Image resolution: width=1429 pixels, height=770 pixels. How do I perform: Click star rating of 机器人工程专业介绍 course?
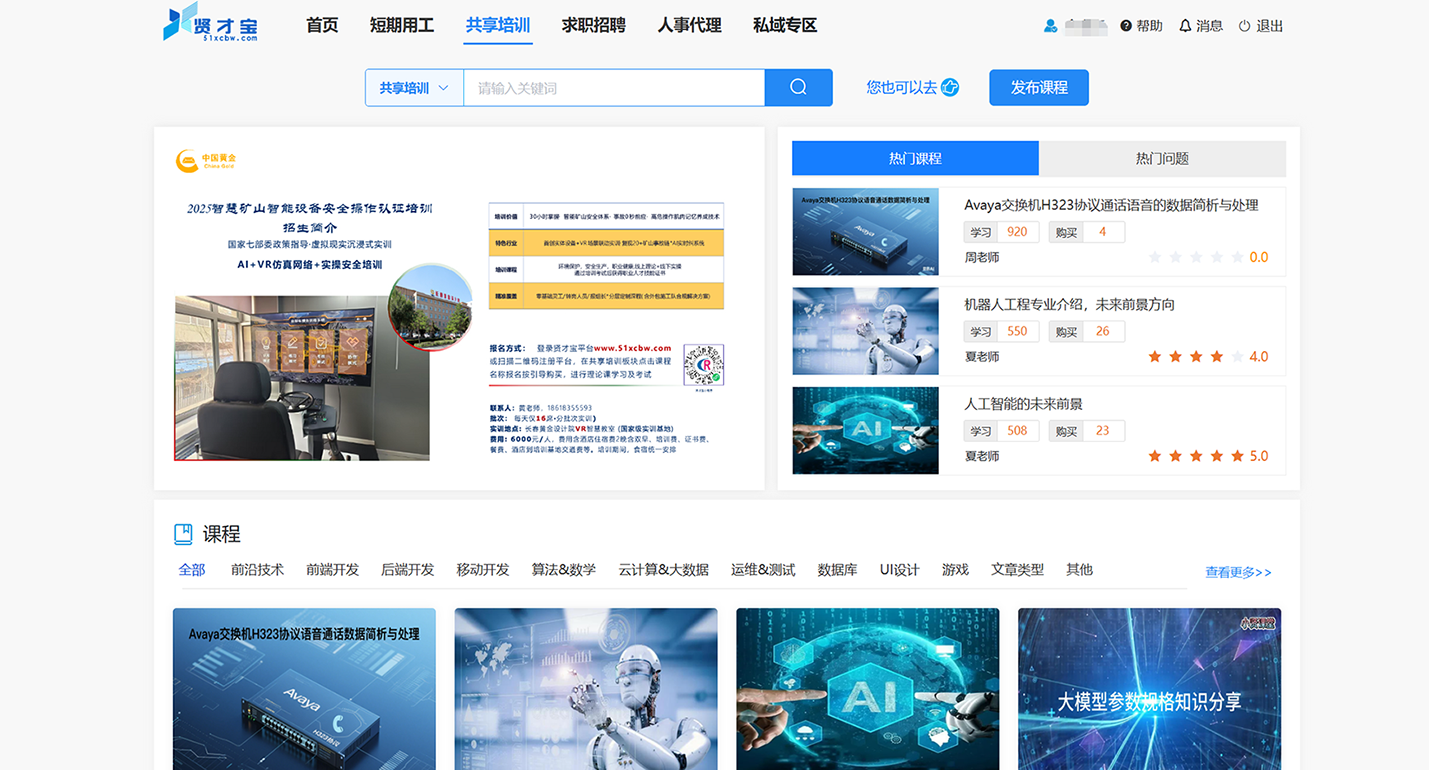(1195, 356)
